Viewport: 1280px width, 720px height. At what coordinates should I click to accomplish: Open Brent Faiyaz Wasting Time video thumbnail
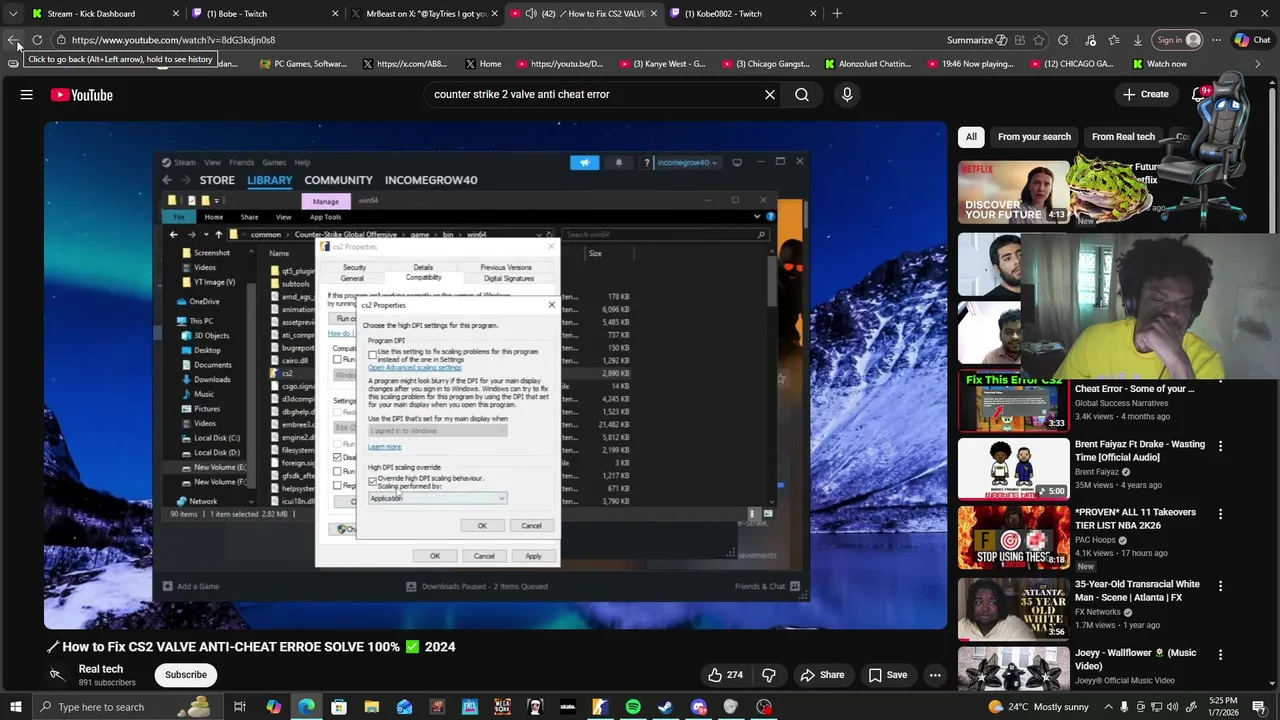coord(1013,468)
